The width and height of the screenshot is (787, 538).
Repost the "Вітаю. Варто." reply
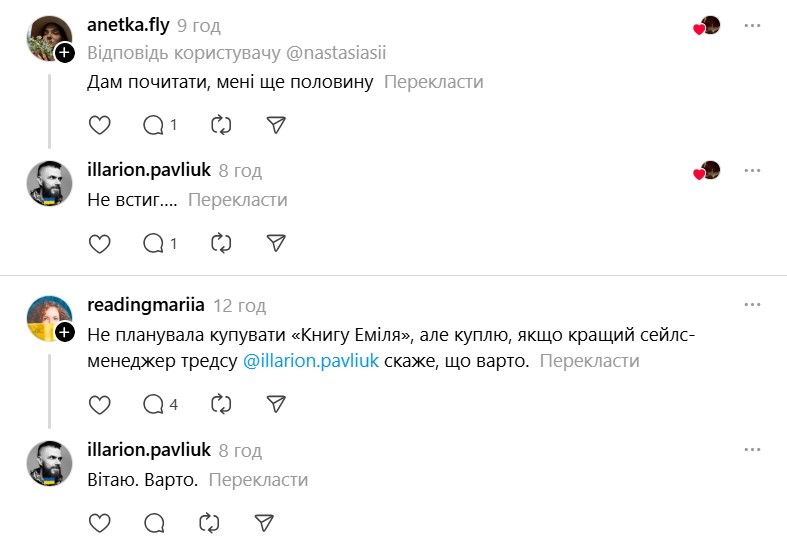(x=209, y=522)
